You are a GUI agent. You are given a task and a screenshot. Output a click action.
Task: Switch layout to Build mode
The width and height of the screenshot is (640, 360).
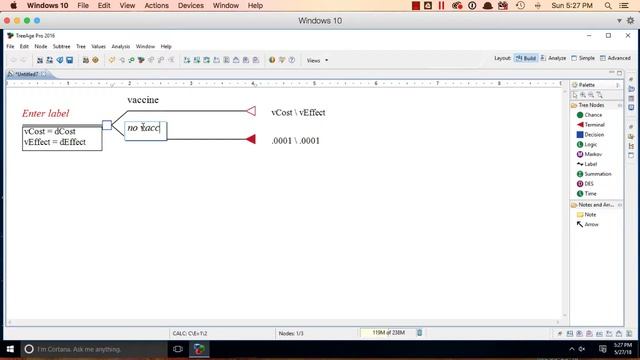(526, 58)
